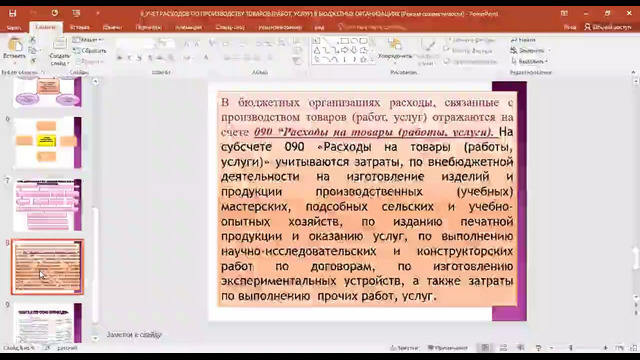Switch to Normal view status bar icon
The width and height of the screenshot is (640, 360).
point(485,348)
